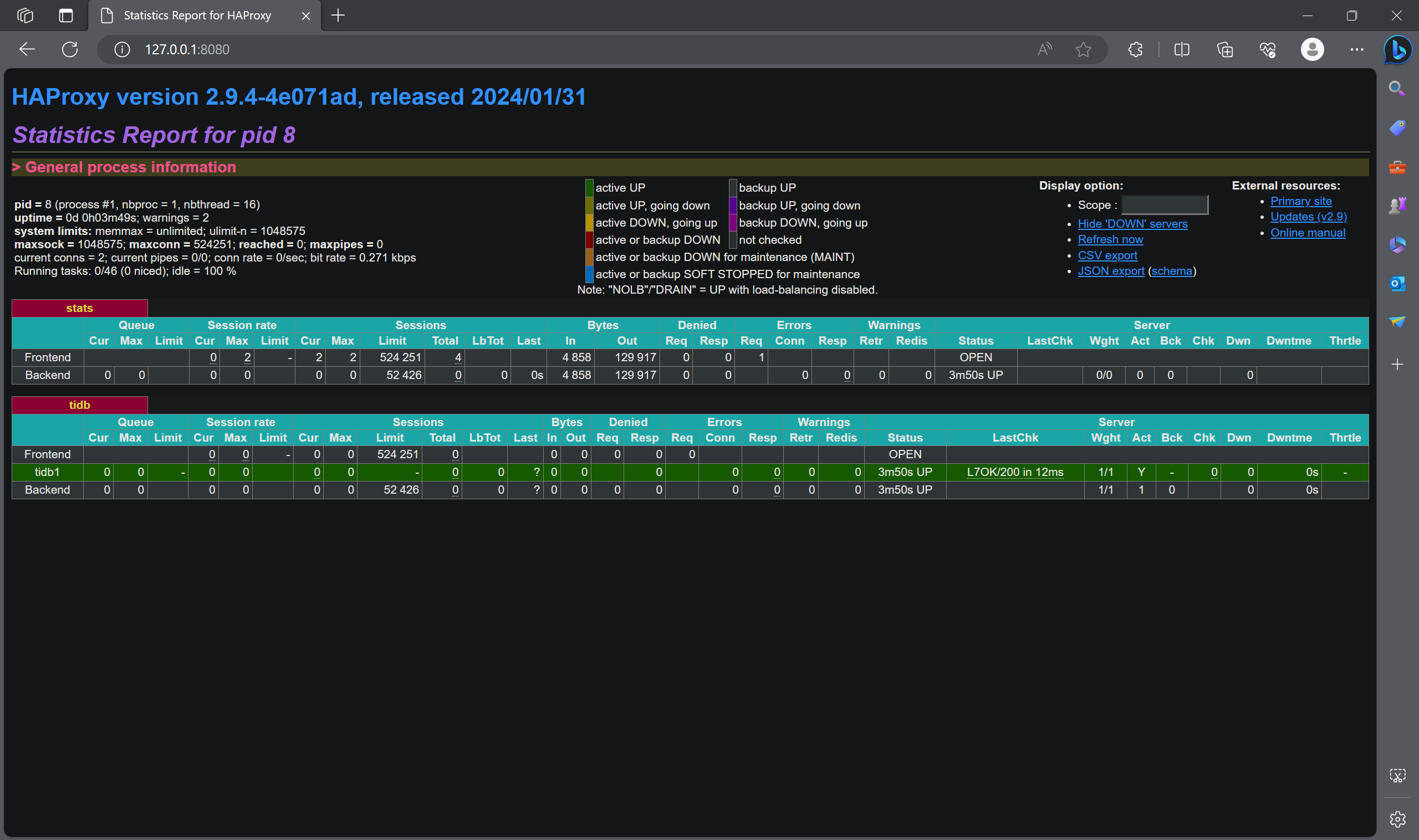Screen dimensions: 1419x840
Task: Click the browser settings ellipsis icon
Action: (x=1358, y=49)
